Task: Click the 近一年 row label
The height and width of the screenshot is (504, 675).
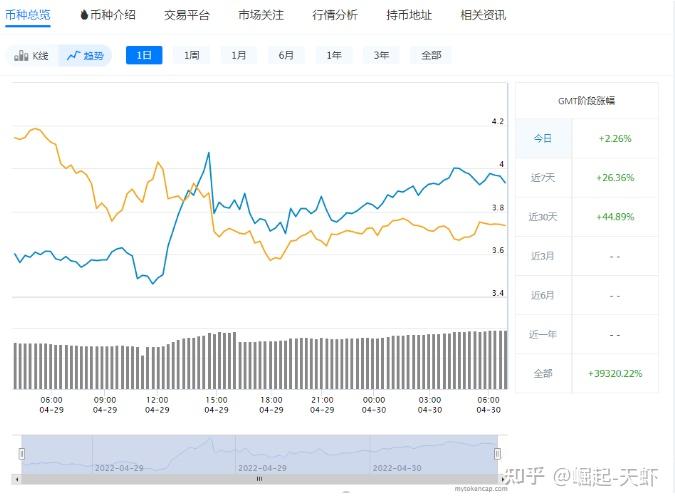Action: click(542, 334)
